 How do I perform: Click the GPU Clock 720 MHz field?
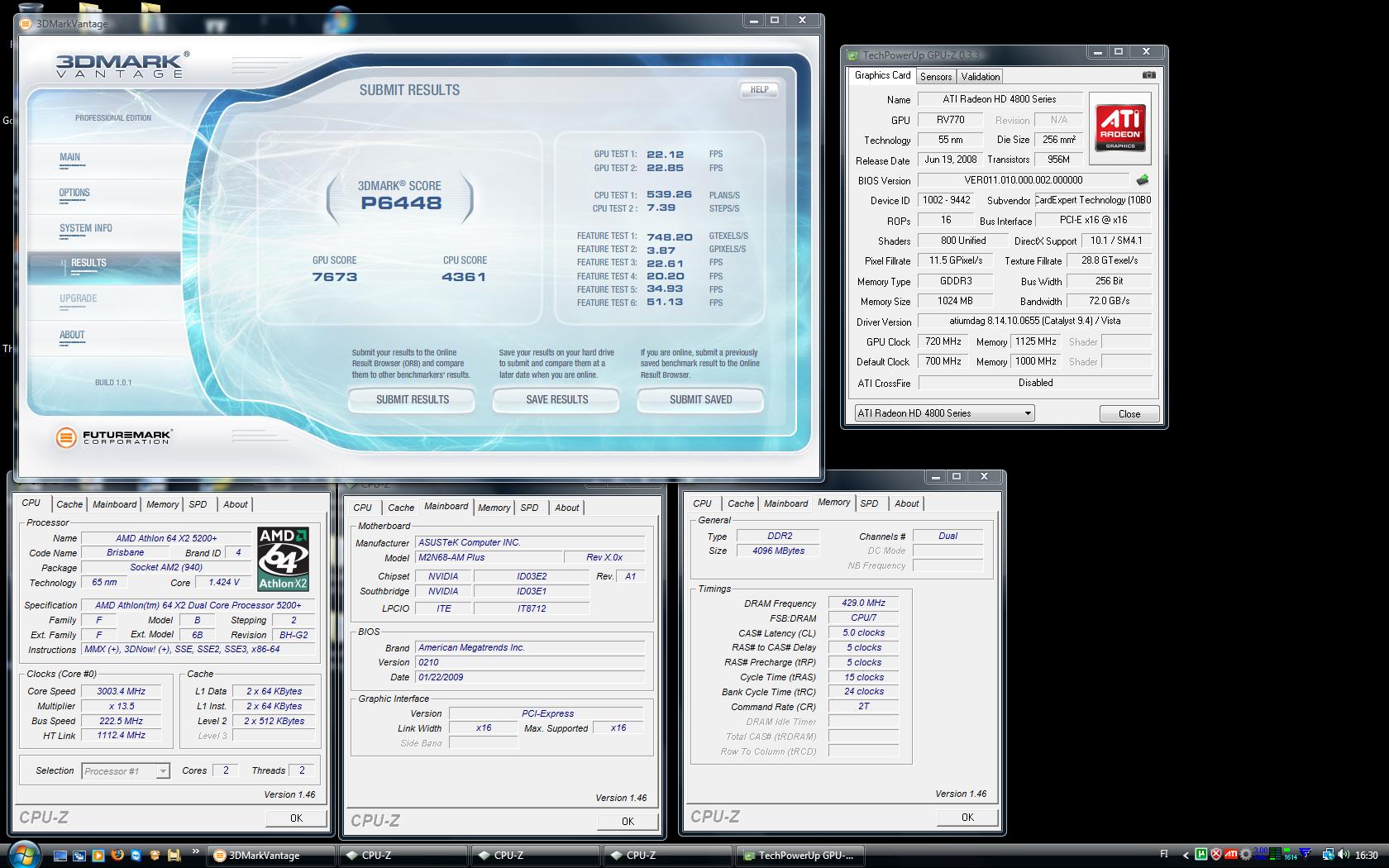click(x=943, y=341)
